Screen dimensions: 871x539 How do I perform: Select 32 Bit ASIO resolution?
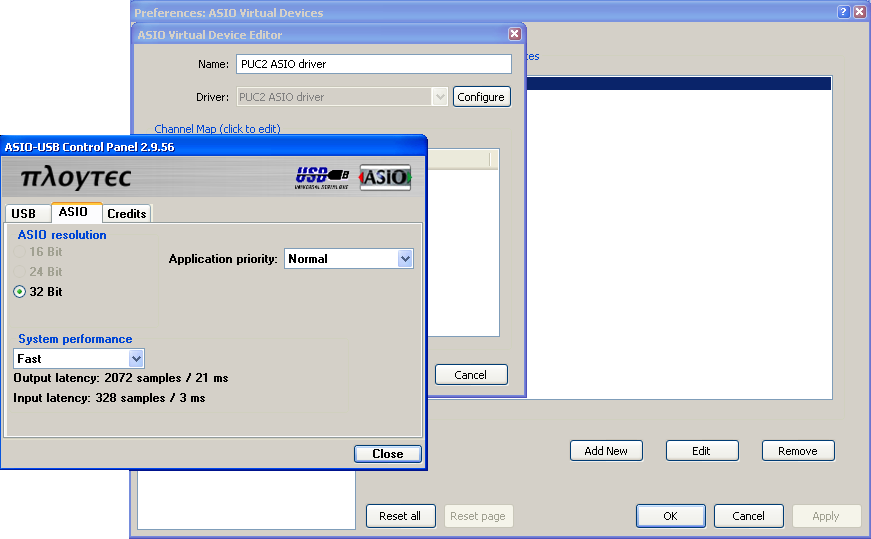(19, 292)
